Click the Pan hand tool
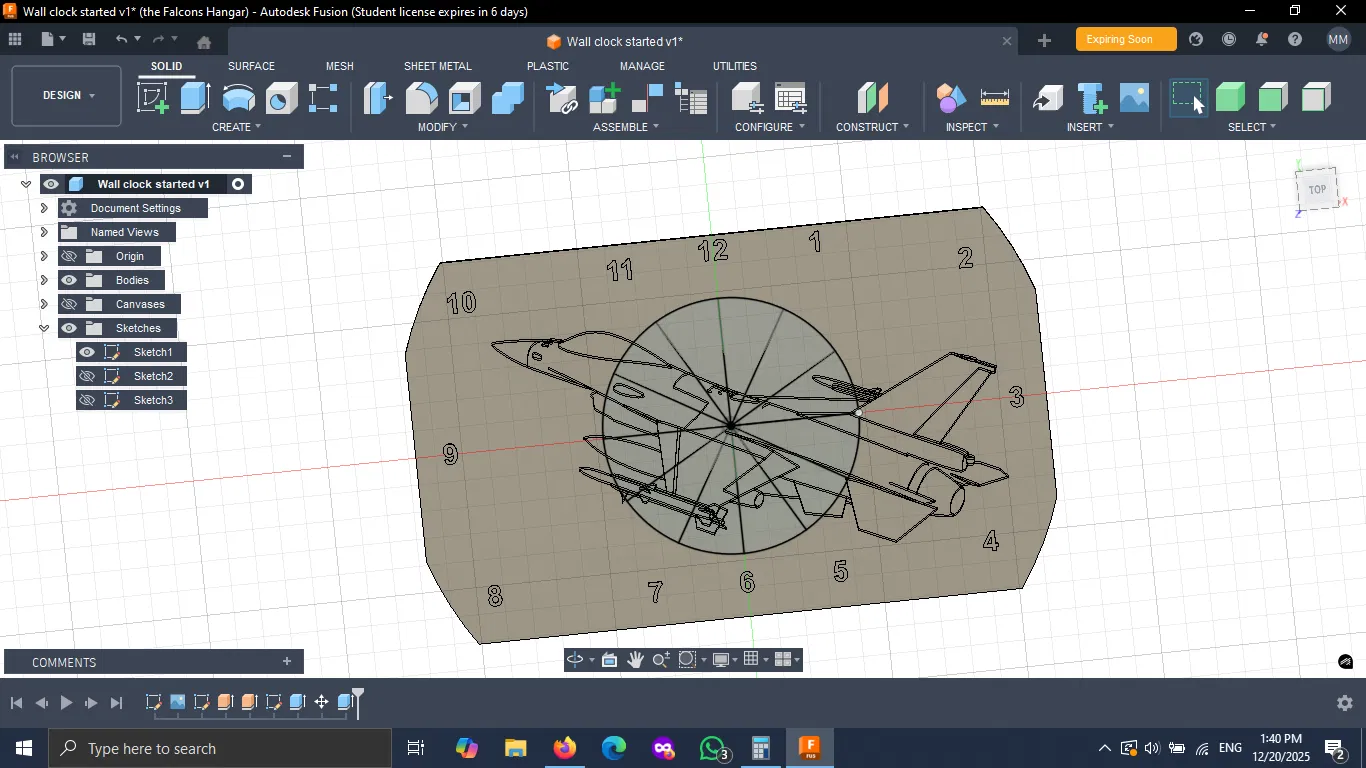 [636, 660]
